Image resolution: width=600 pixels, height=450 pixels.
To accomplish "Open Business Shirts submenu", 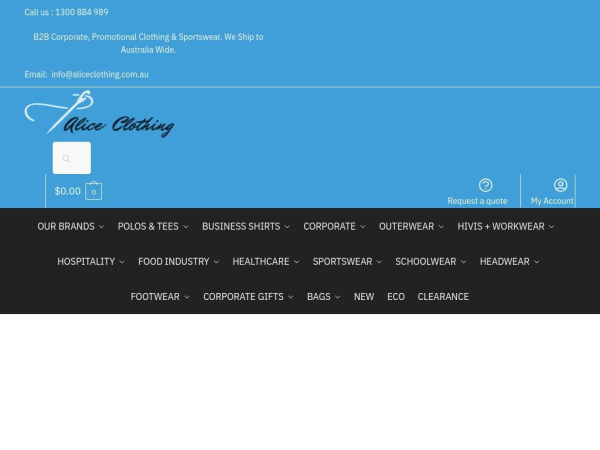I will click(245, 227).
